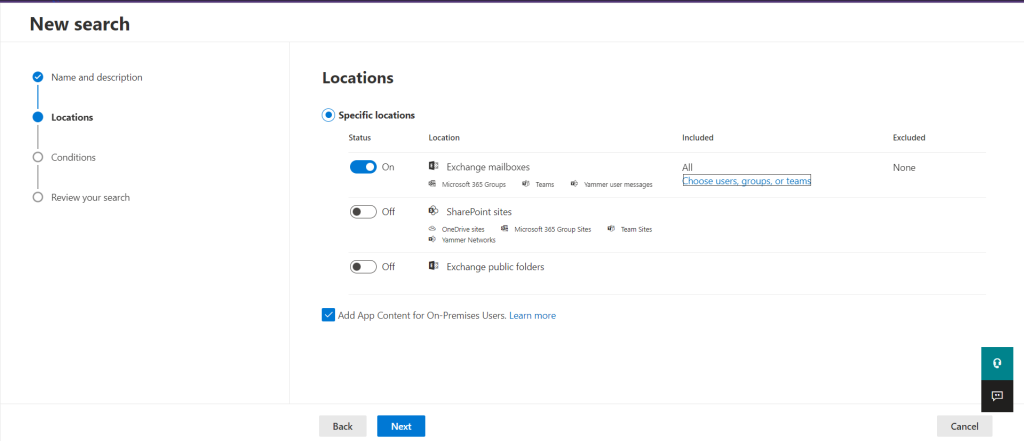Click the SharePoint sites icon
1024x441 pixels.
click(x=433, y=211)
